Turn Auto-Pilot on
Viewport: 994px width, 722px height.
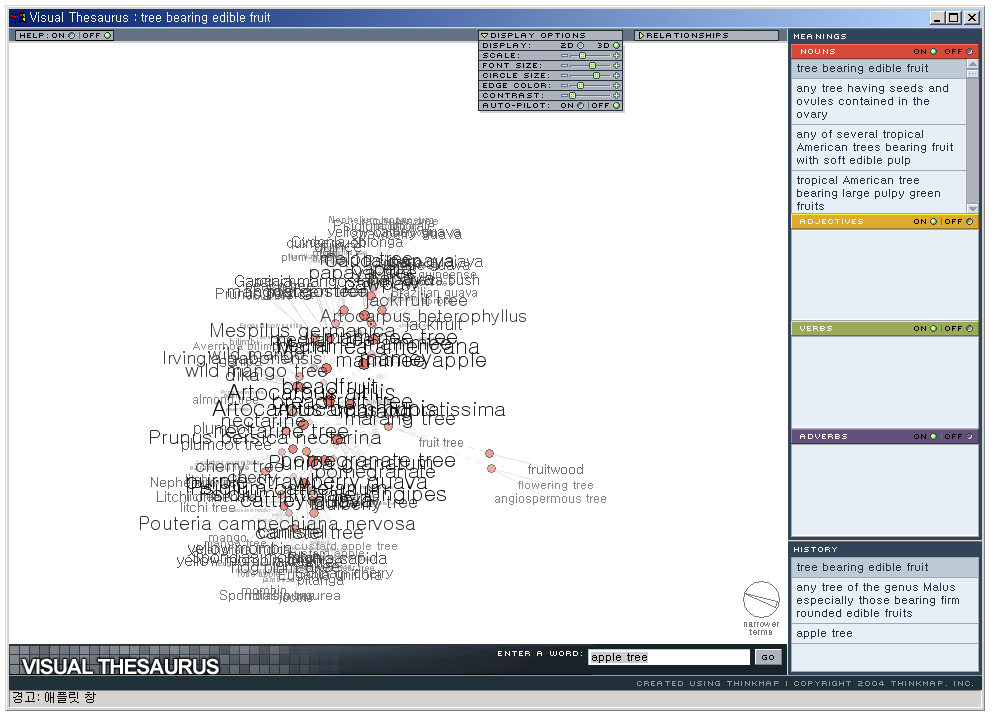pyautogui.click(x=580, y=106)
